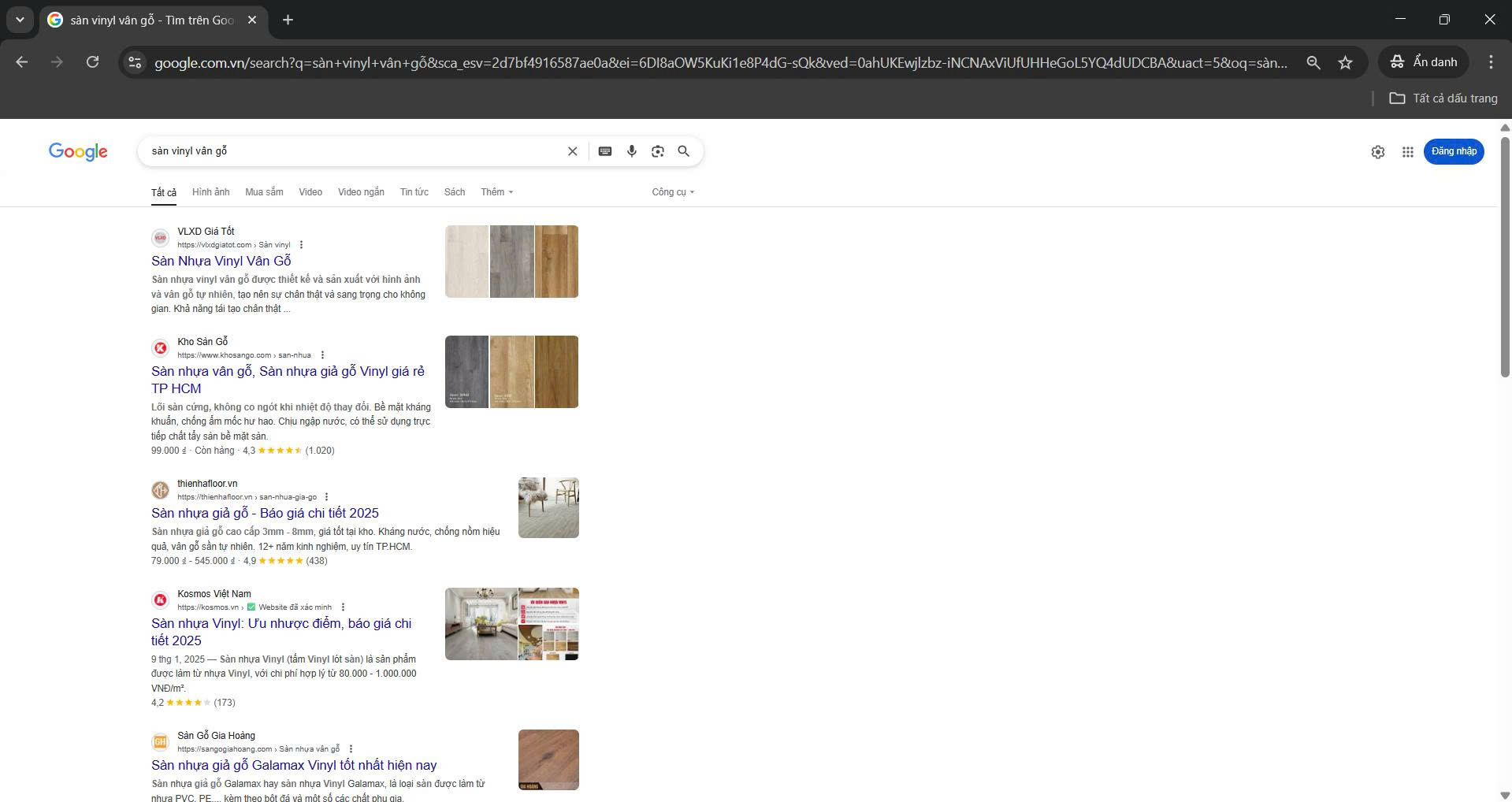The height and width of the screenshot is (802, 1512).
Task: Open Google quick settings gear
Action: pos(1377,152)
